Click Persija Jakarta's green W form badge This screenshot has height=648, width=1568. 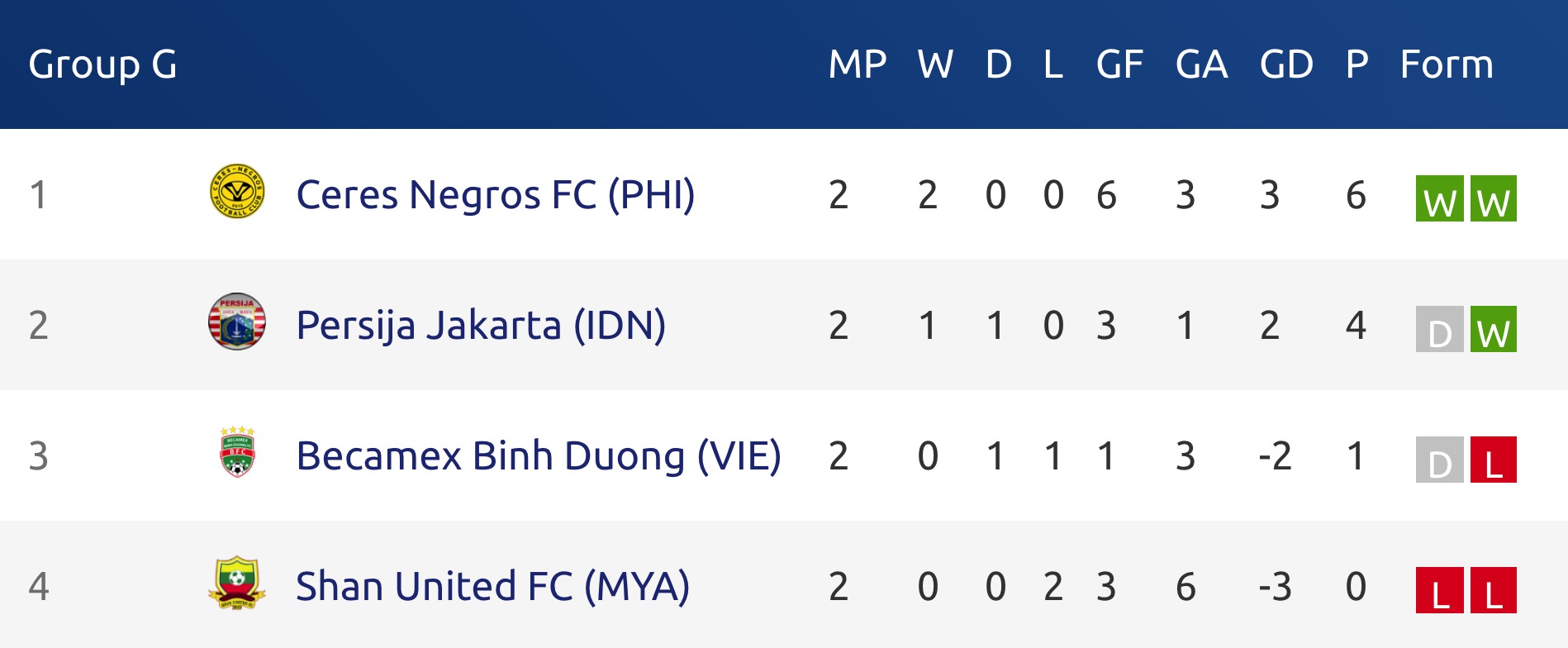[x=1494, y=329]
